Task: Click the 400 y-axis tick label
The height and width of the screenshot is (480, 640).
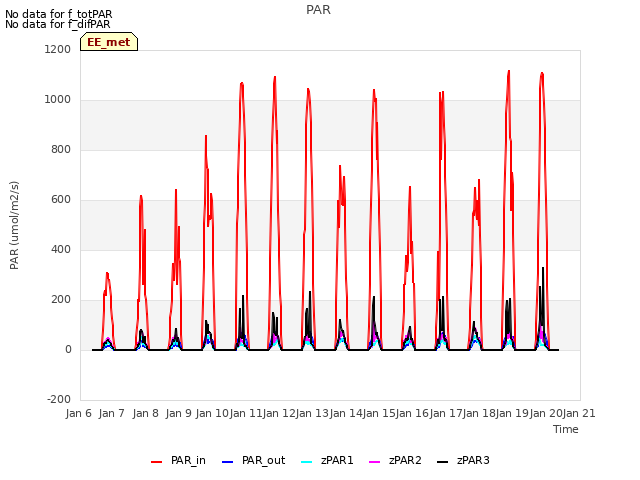Action: tap(61, 249)
